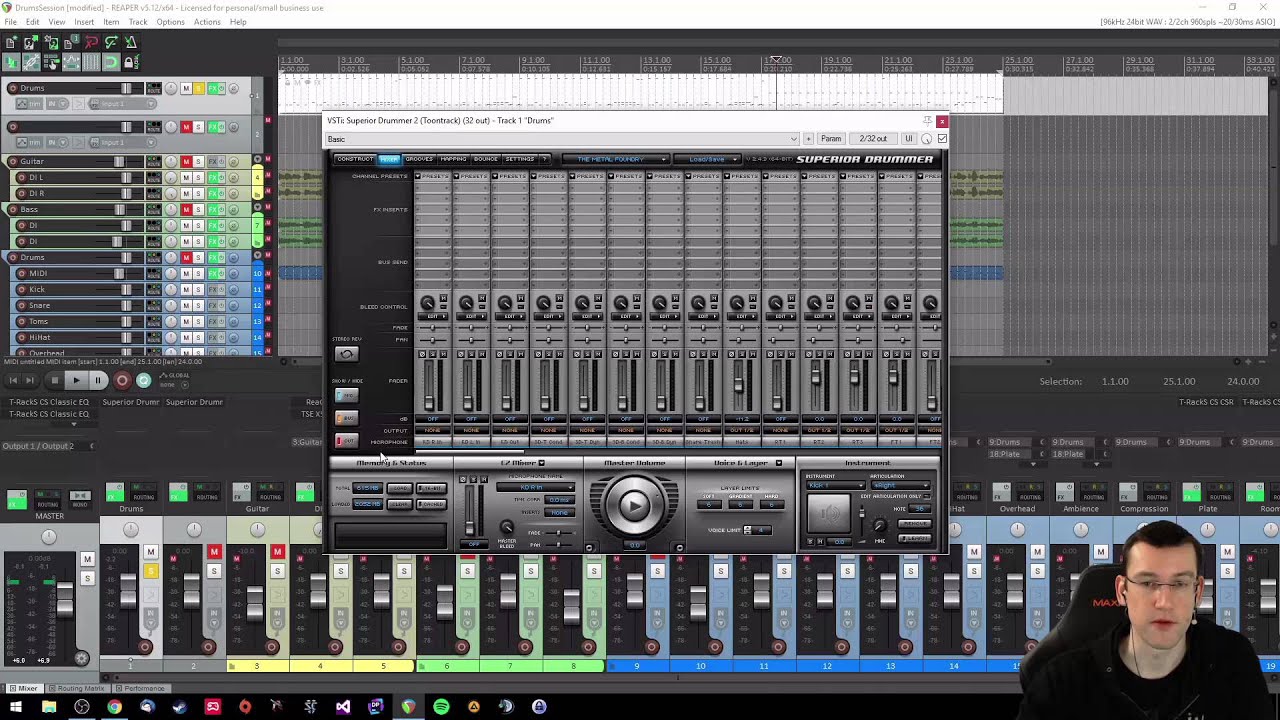Solo the MIDI track
The height and width of the screenshot is (720, 1280).
[198, 273]
